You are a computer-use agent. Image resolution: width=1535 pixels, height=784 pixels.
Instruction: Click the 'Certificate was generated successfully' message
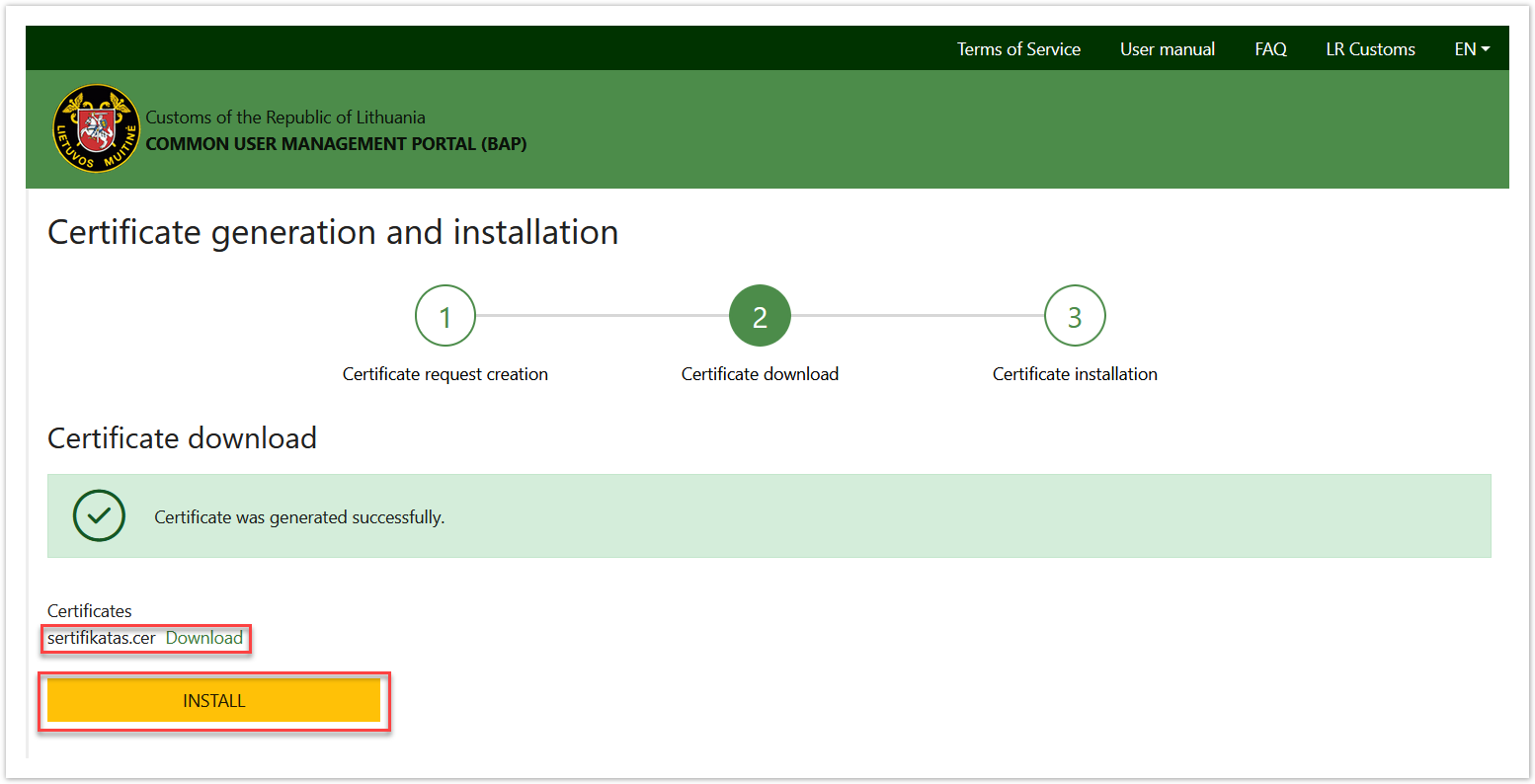pyautogui.click(x=299, y=517)
